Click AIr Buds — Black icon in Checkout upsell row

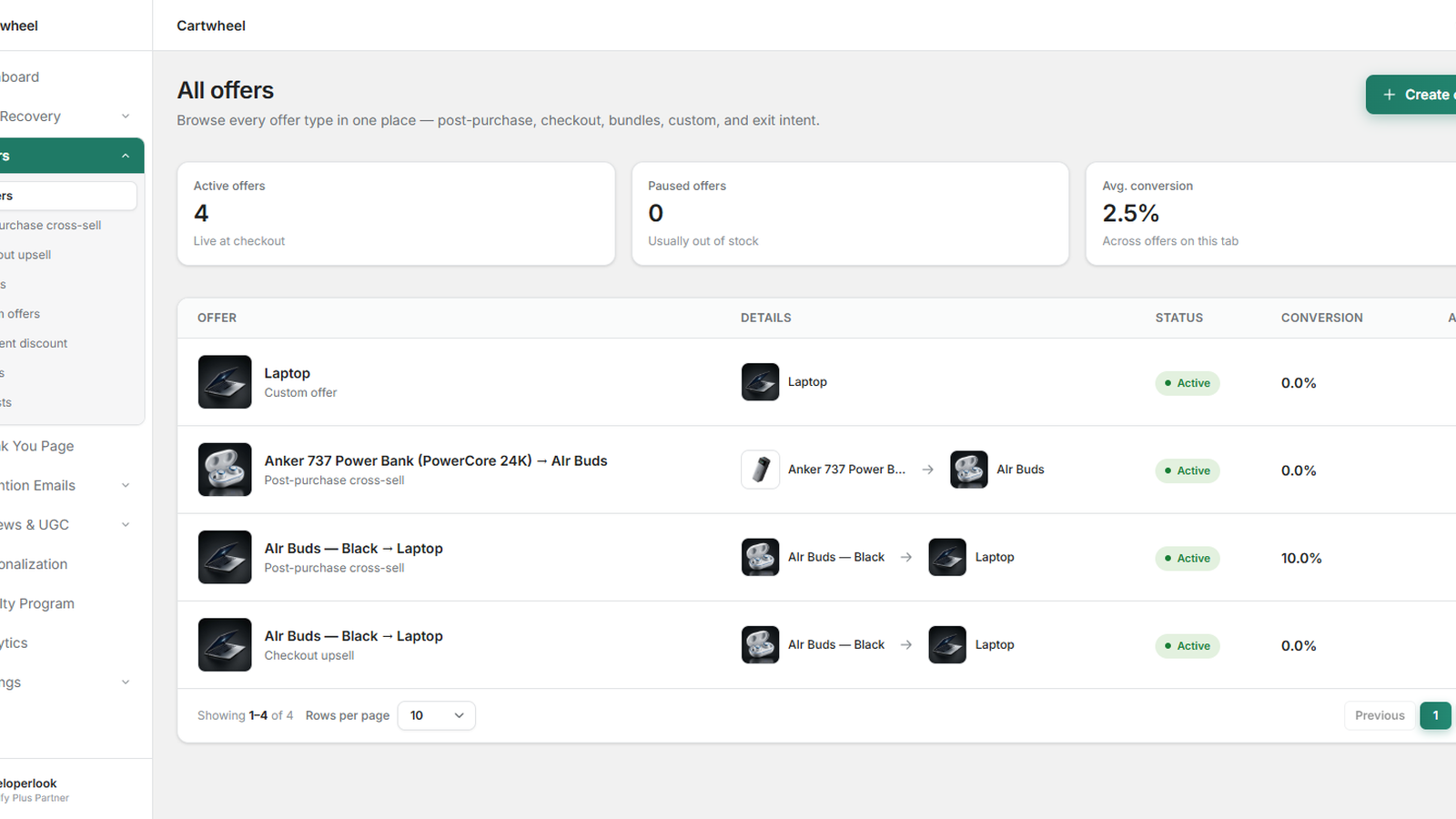[x=760, y=644]
